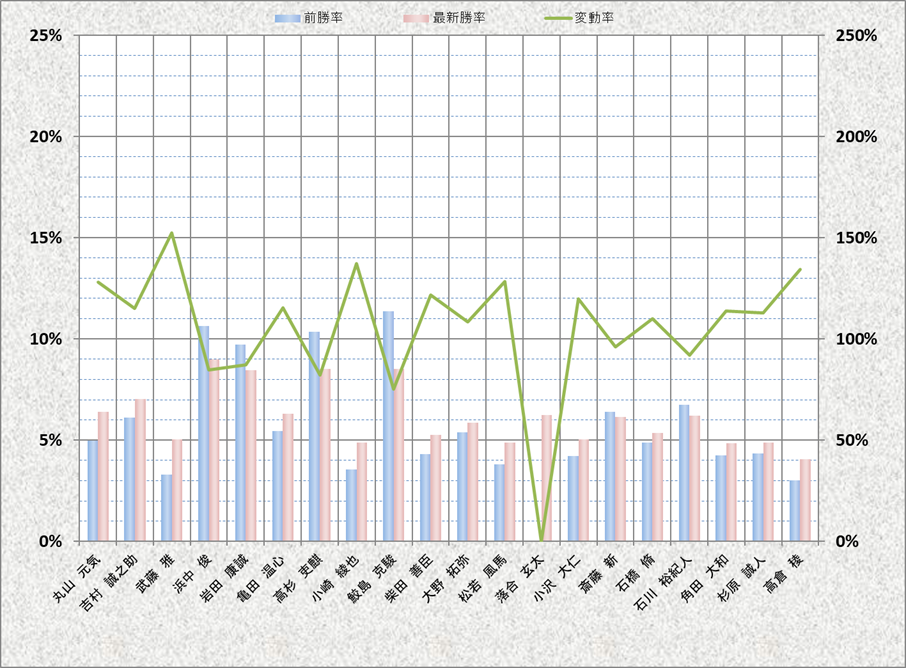The width and height of the screenshot is (906, 668).
Task: Click the blue 前勝率 bar for 岩田 康誠
Action: (x=240, y=442)
